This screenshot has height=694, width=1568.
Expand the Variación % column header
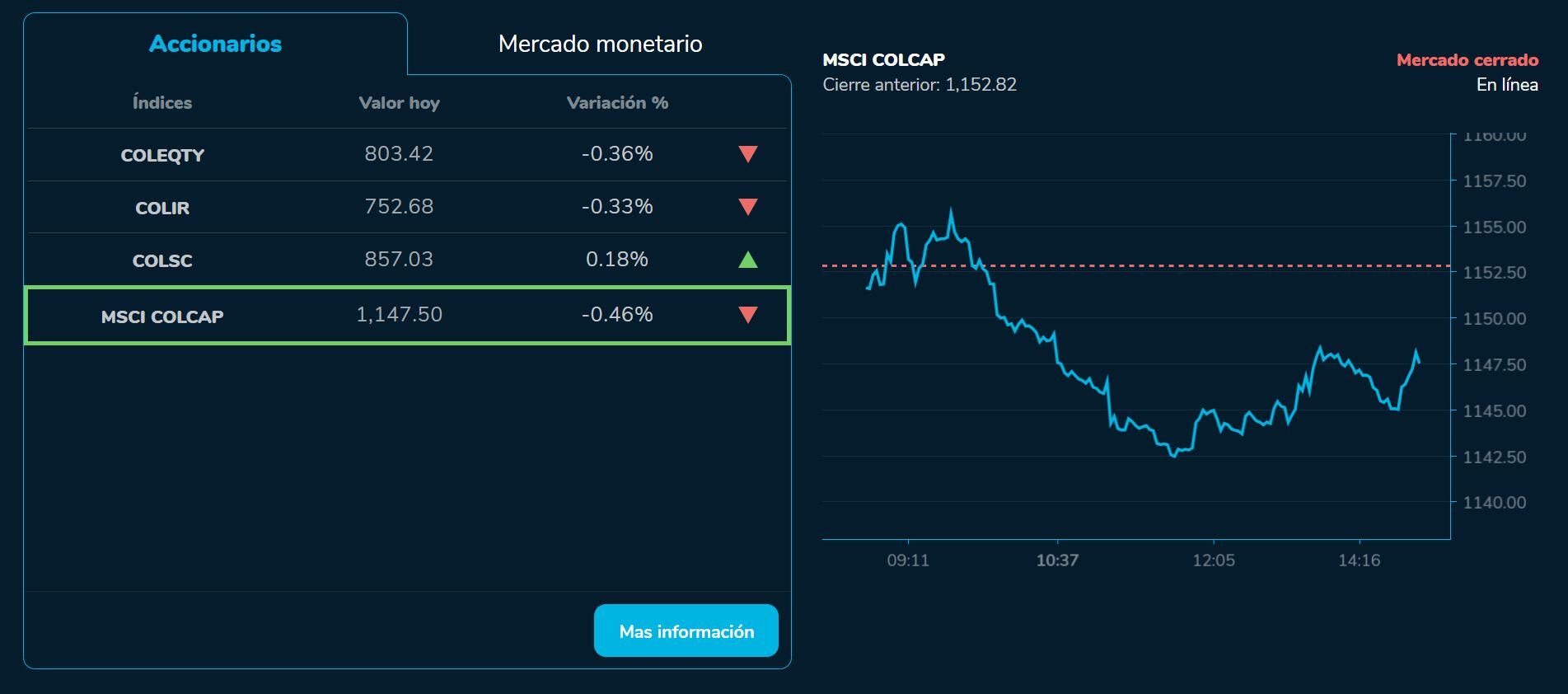[x=617, y=102]
